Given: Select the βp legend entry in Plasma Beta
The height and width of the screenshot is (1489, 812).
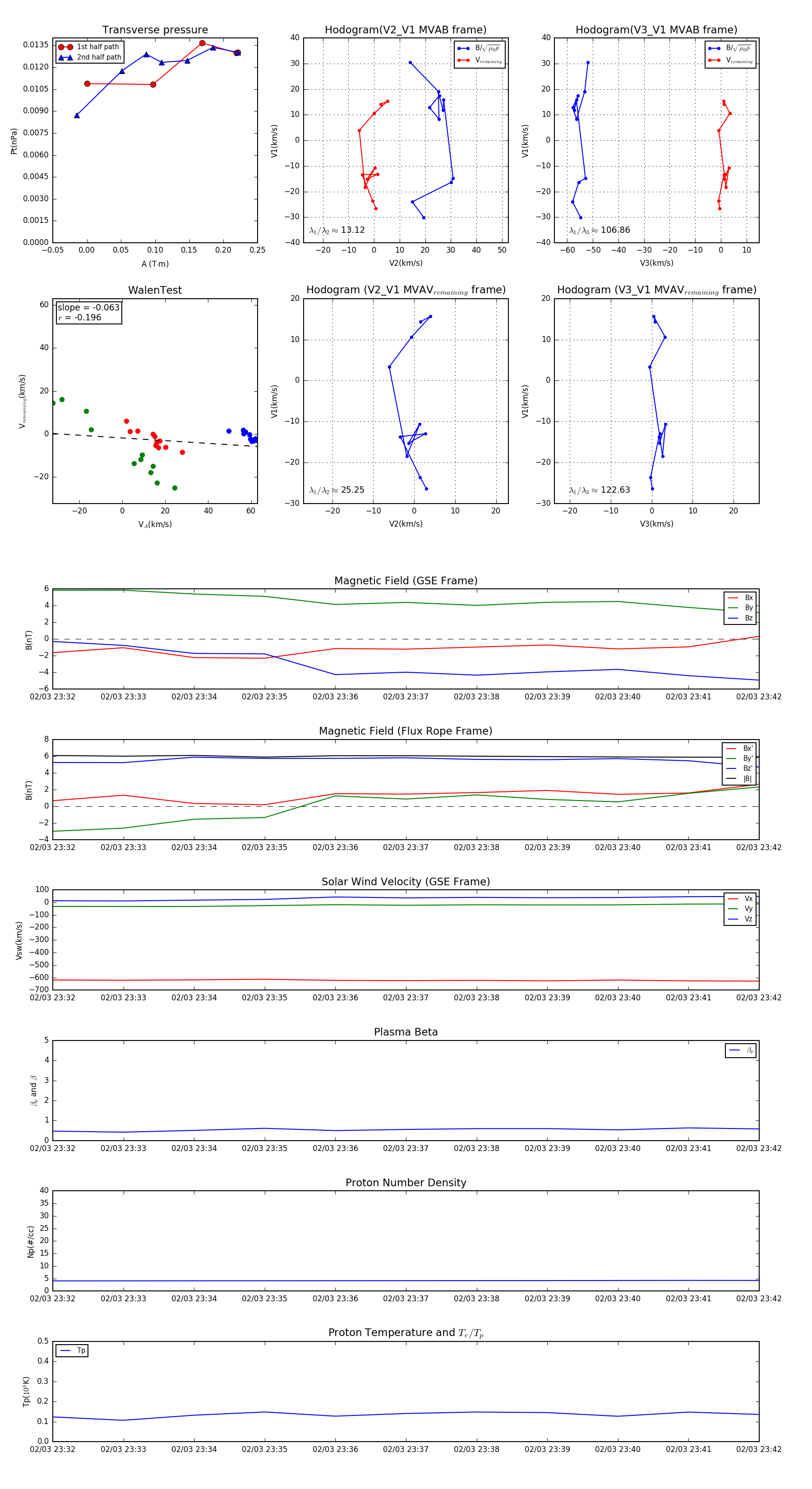Looking at the screenshot, I should click(741, 1050).
